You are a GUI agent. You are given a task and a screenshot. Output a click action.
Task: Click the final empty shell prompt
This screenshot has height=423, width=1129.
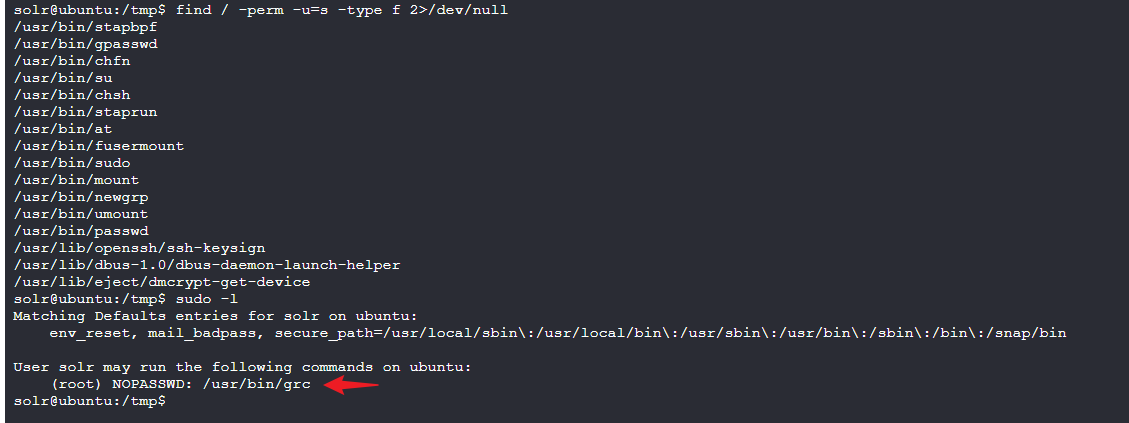click(90, 401)
